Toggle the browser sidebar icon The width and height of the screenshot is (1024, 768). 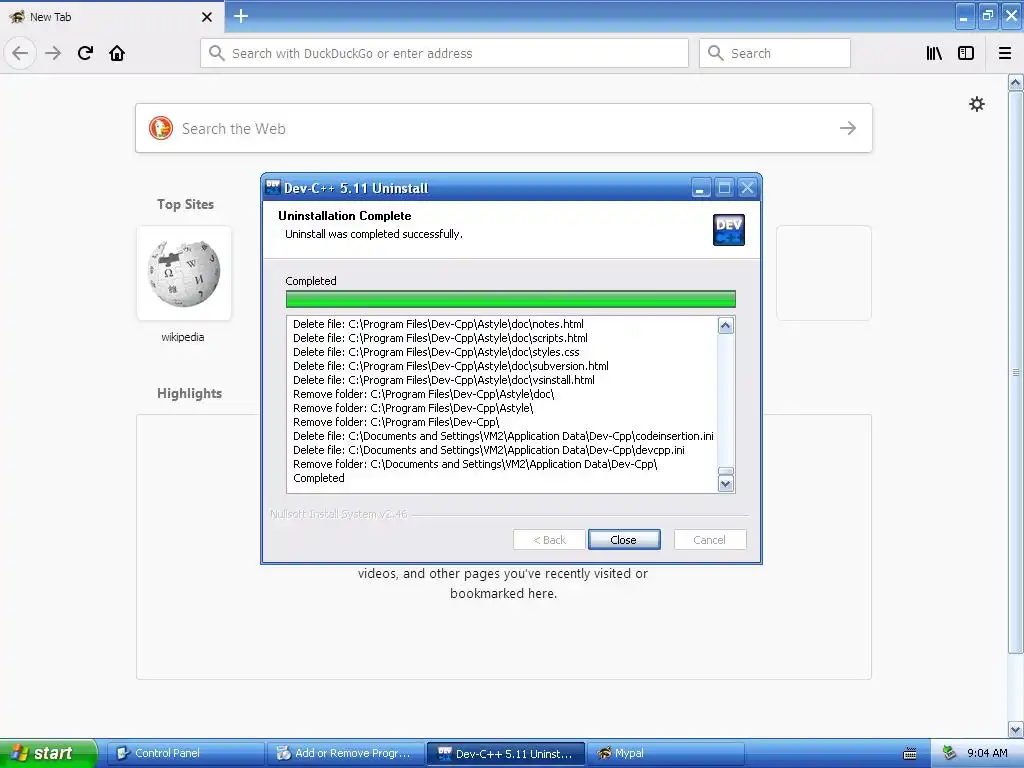[966, 53]
